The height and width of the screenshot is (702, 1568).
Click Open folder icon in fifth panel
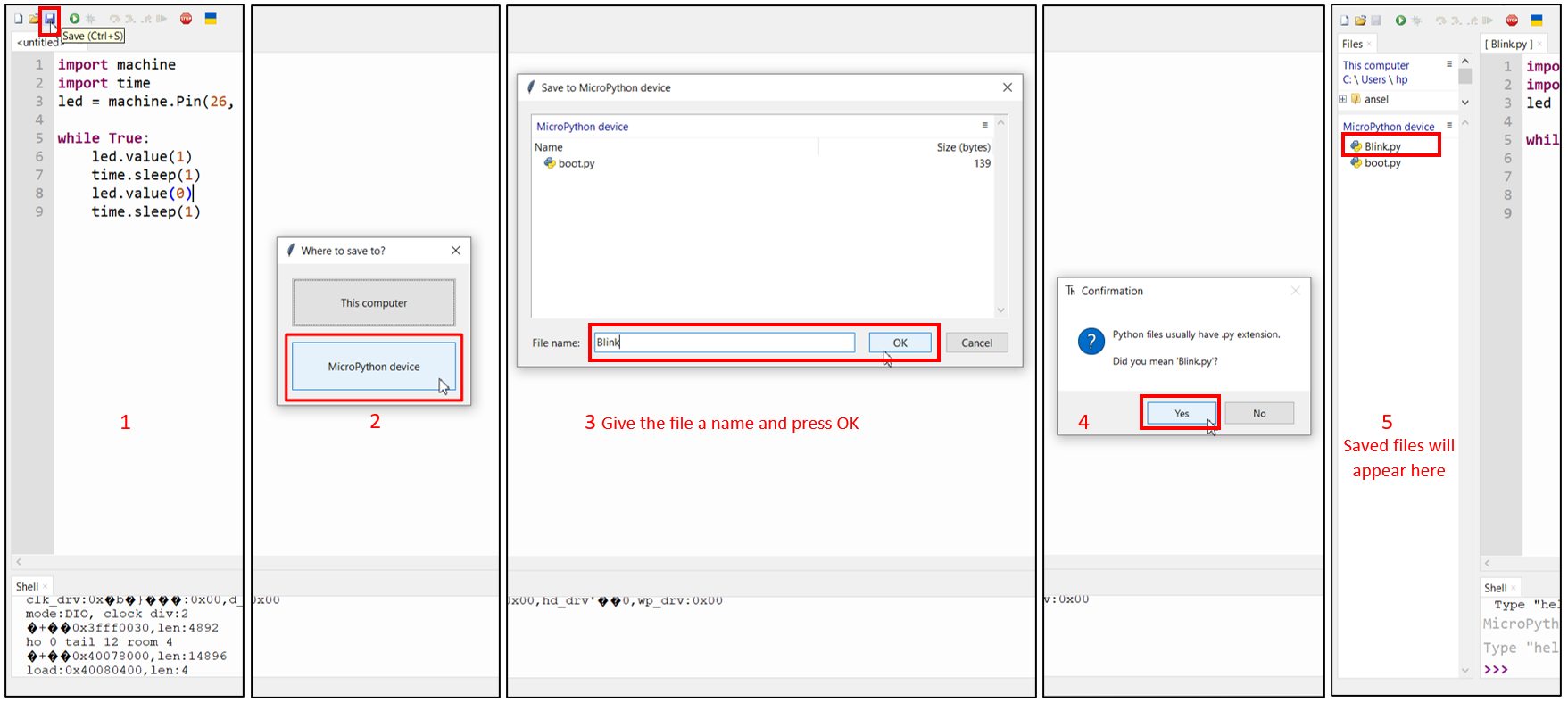click(1360, 21)
